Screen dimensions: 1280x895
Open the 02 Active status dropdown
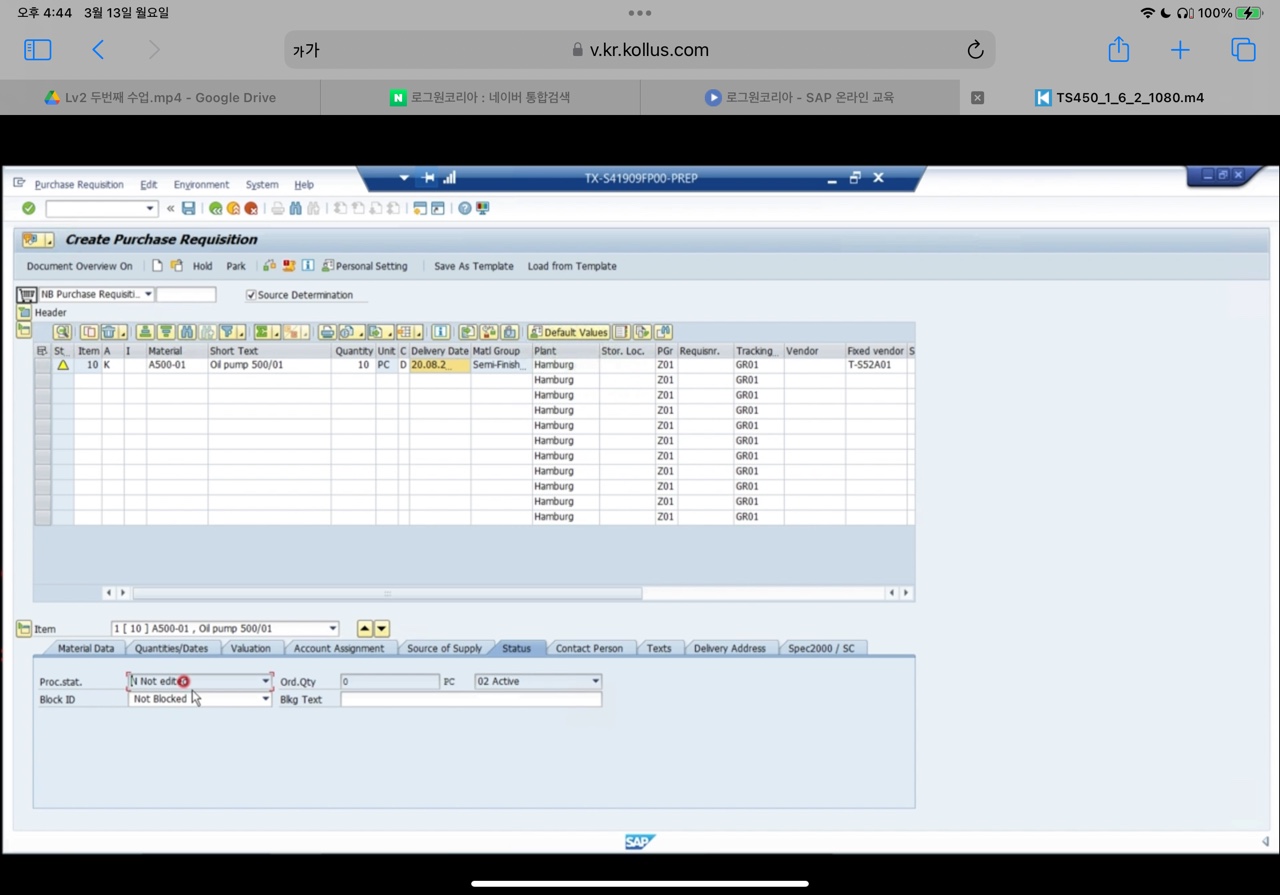pyautogui.click(x=596, y=681)
